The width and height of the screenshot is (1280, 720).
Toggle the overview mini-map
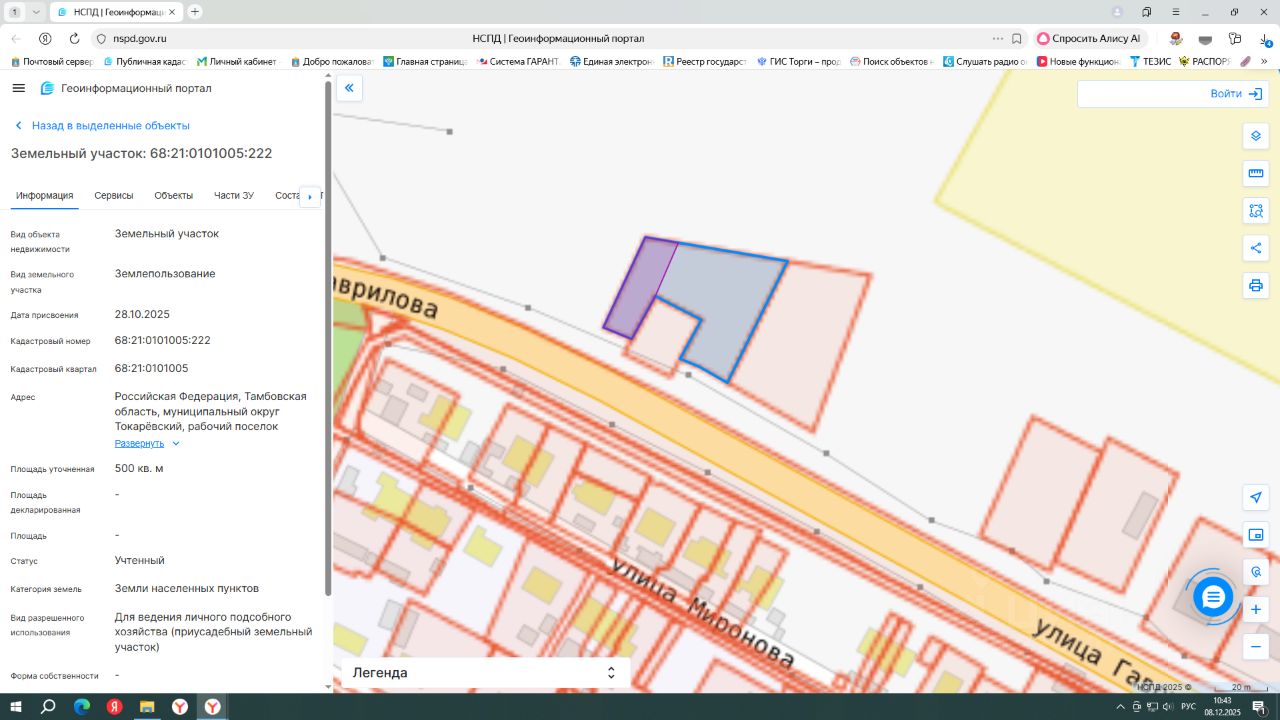(1256, 535)
